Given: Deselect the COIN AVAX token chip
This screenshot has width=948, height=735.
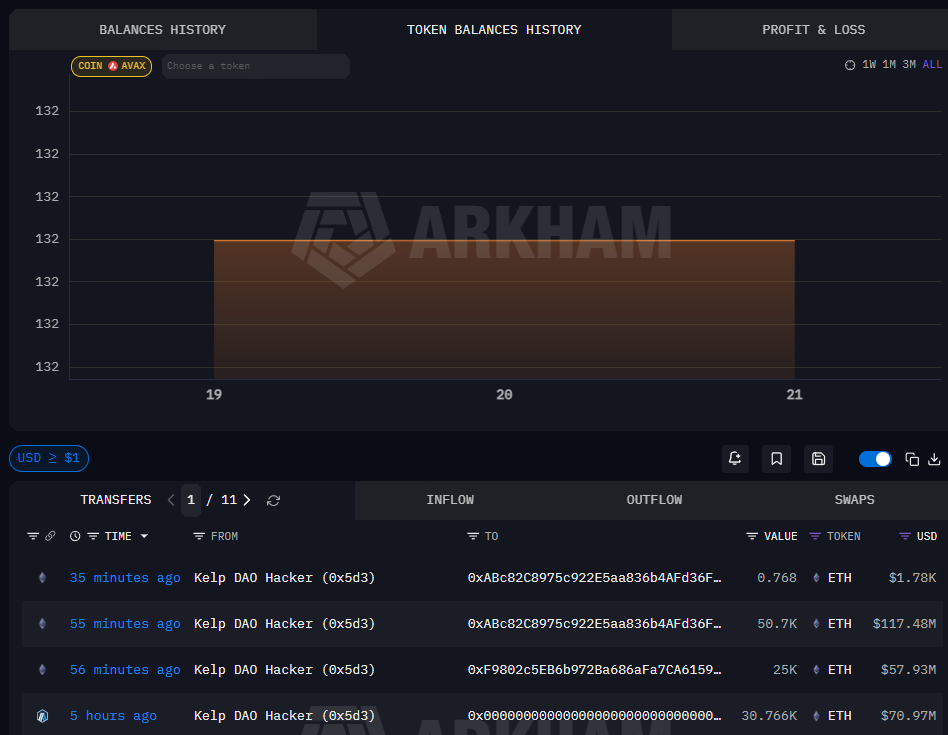Looking at the screenshot, I should point(111,66).
